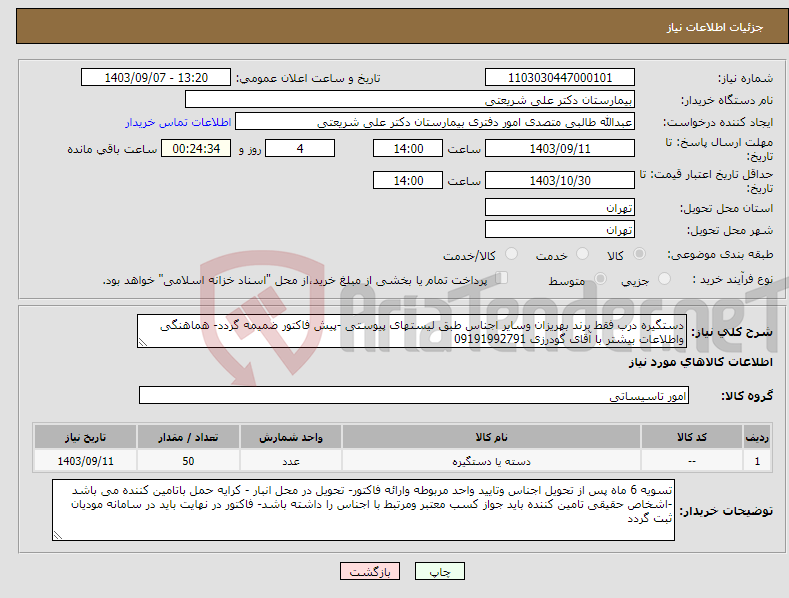789x598 pixels.
Task: Click the شماره نیاز field 1103030447000101
Action: tap(560, 78)
